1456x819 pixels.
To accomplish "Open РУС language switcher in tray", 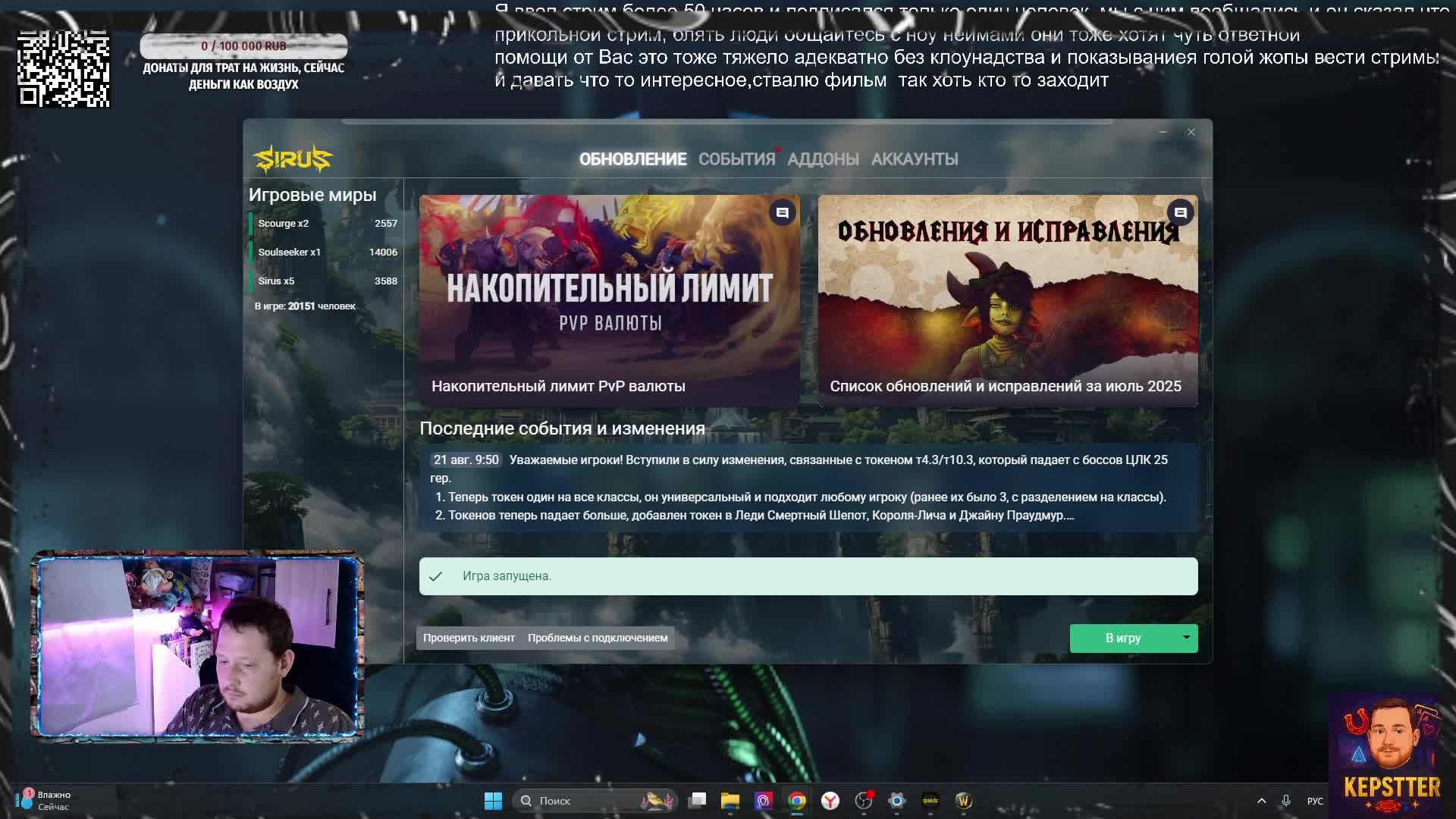I will (x=1315, y=801).
